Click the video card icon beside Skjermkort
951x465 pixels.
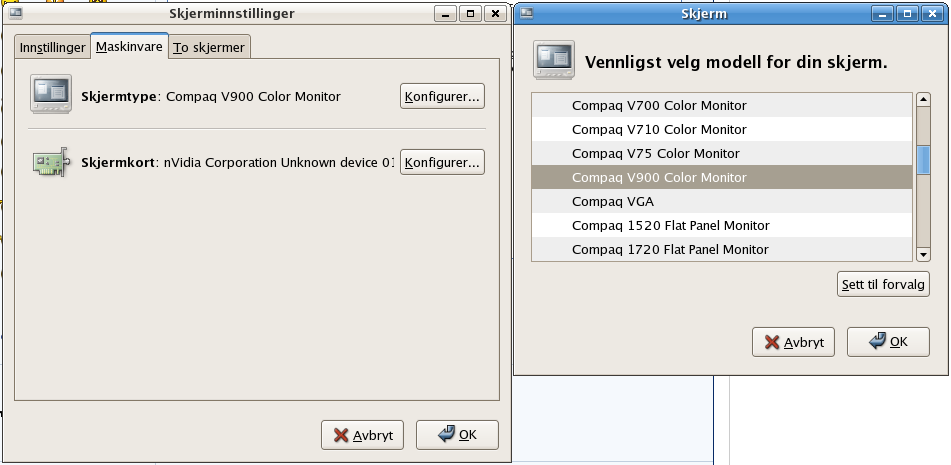click(51, 162)
